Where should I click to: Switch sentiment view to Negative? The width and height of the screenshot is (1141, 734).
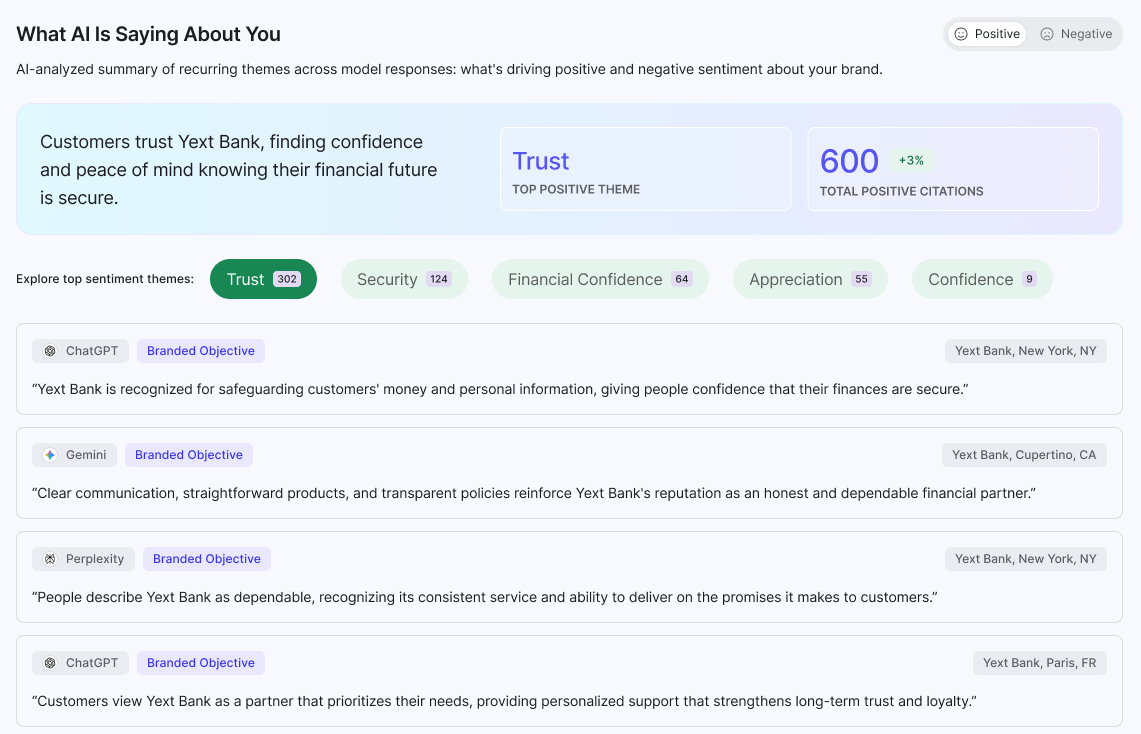tap(1076, 34)
